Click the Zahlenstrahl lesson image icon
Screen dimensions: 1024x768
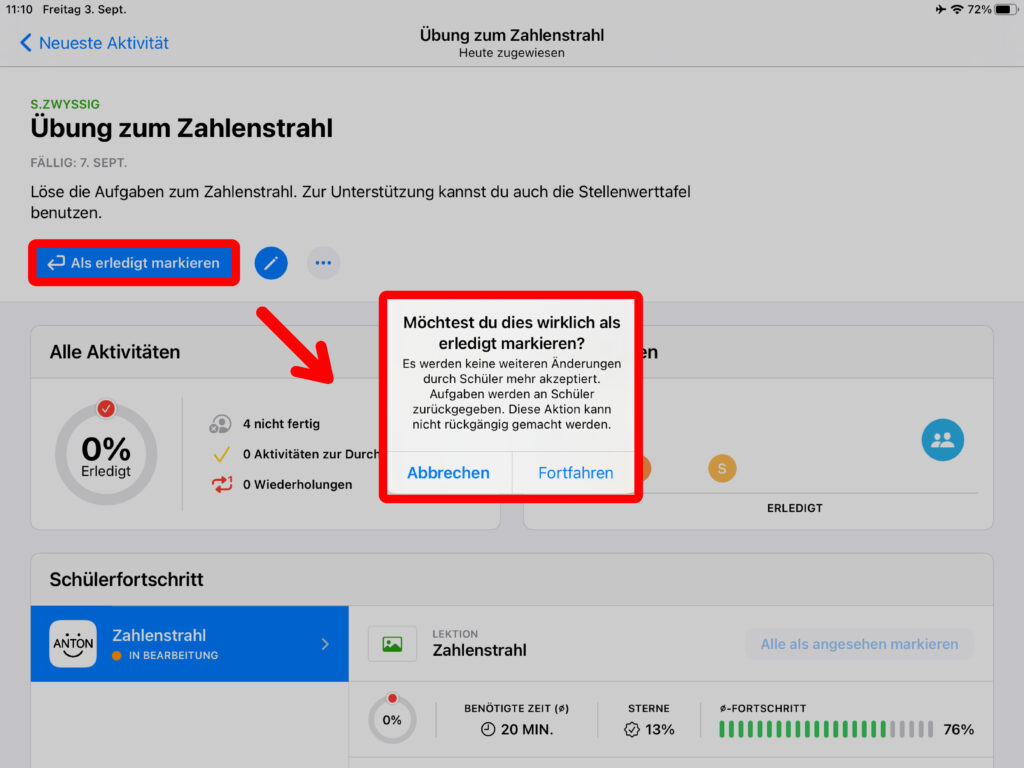[x=392, y=644]
